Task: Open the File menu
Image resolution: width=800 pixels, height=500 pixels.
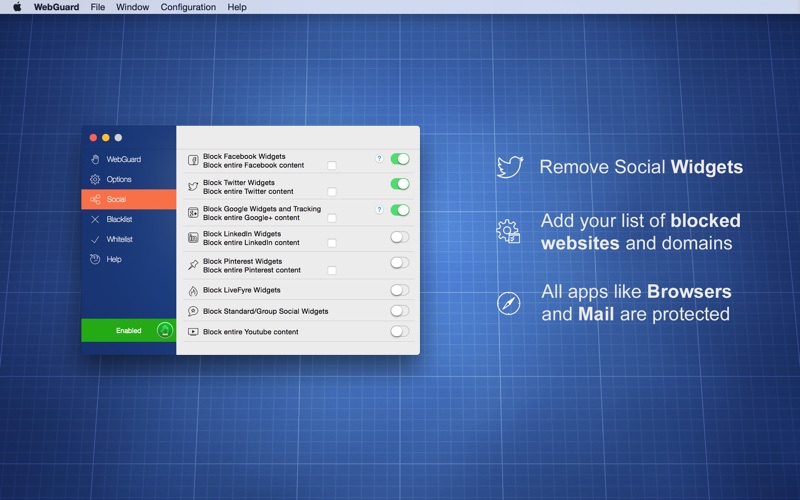Action: click(x=97, y=7)
